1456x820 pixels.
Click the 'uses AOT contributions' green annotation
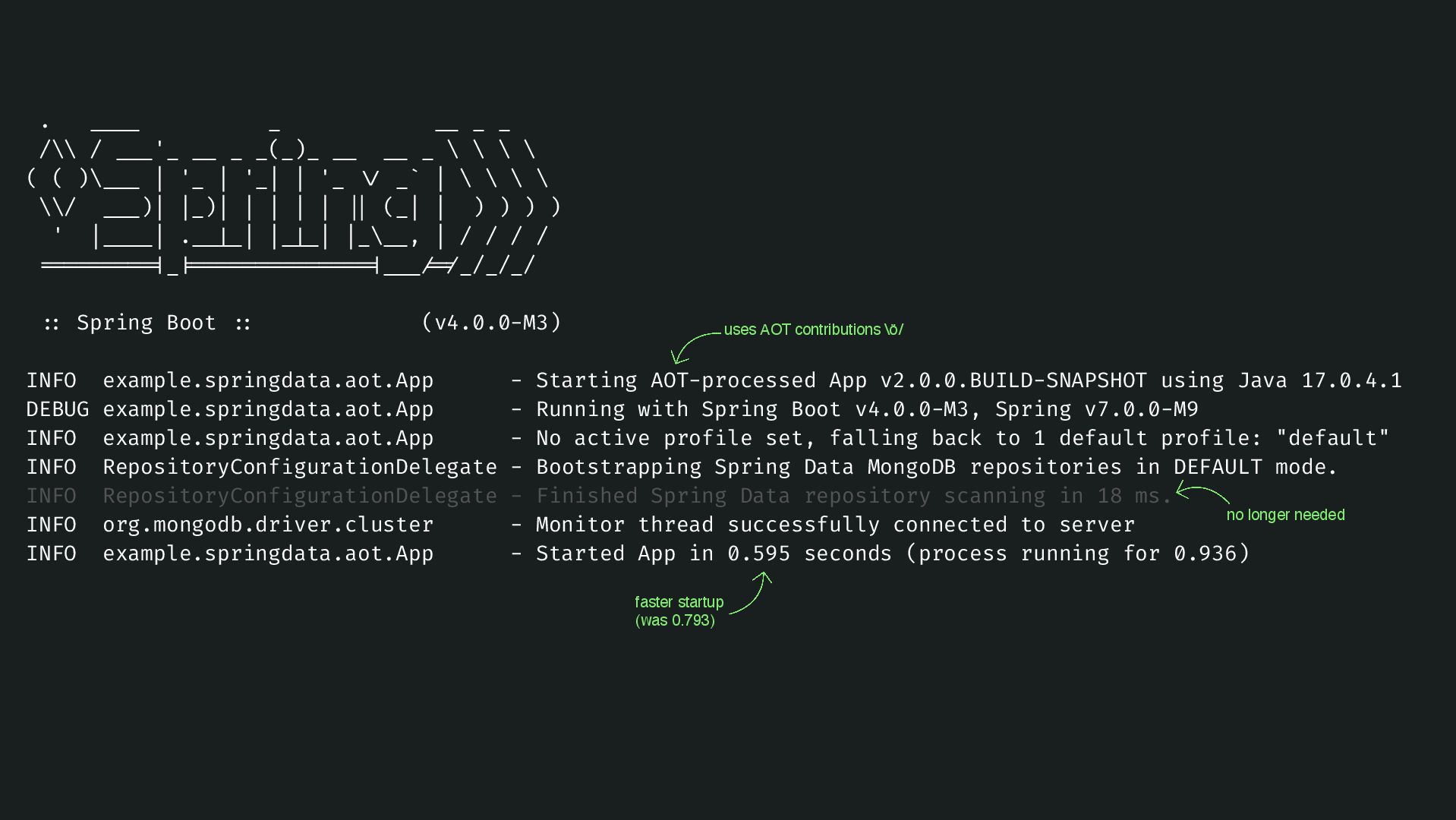click(813, 330)
